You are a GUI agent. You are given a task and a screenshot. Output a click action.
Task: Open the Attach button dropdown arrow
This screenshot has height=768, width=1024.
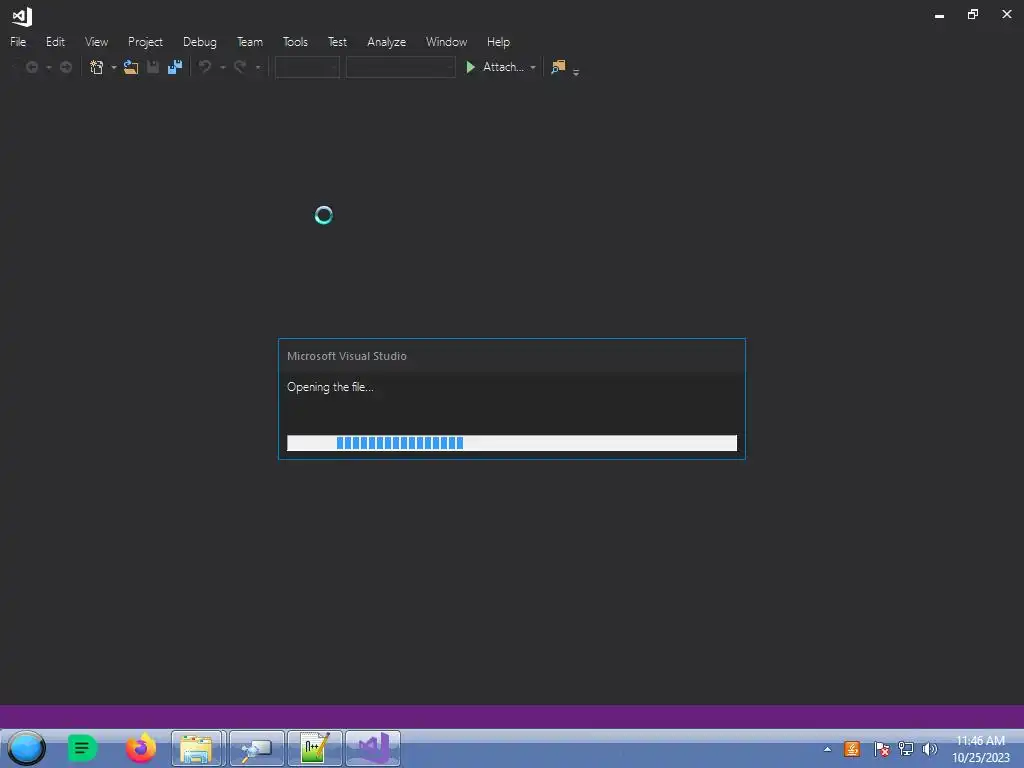click(x=533, y=67)
